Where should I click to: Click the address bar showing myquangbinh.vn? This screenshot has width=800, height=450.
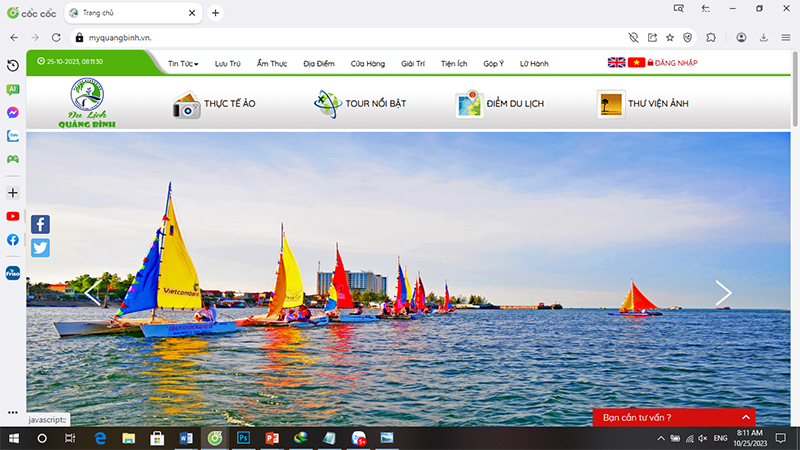point(352,38)
